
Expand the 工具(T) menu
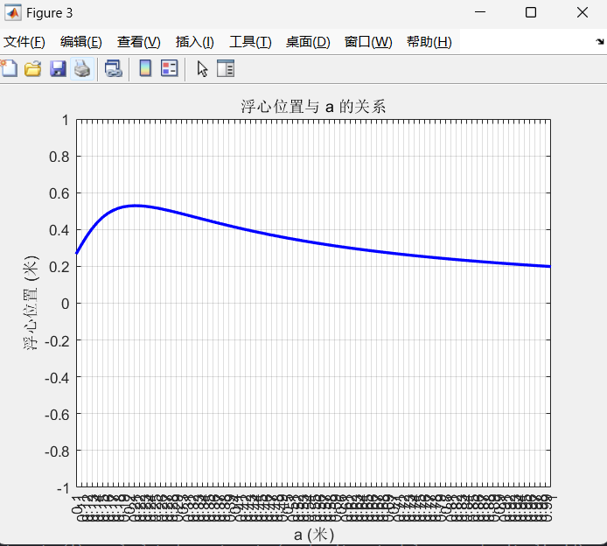click(x=250, y=42)
